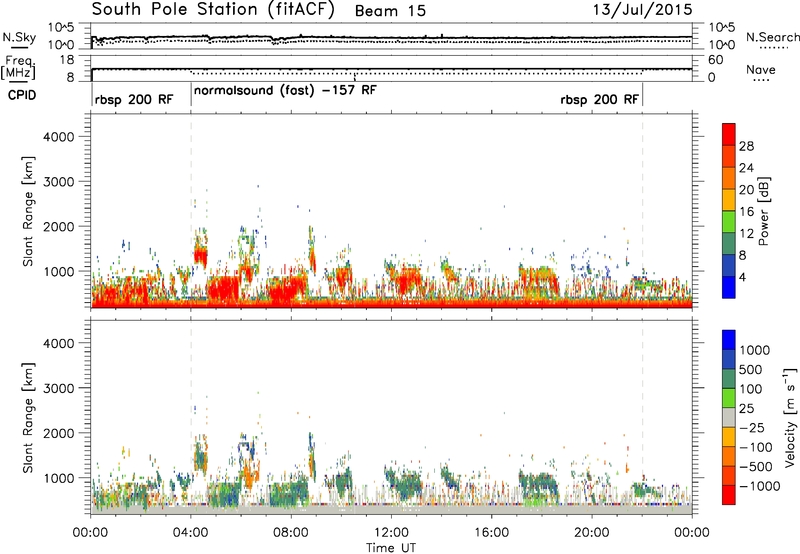800x554 pixels.
Task: Click the 'Power [dB]' colorbar title
Action: pos(763,211)
